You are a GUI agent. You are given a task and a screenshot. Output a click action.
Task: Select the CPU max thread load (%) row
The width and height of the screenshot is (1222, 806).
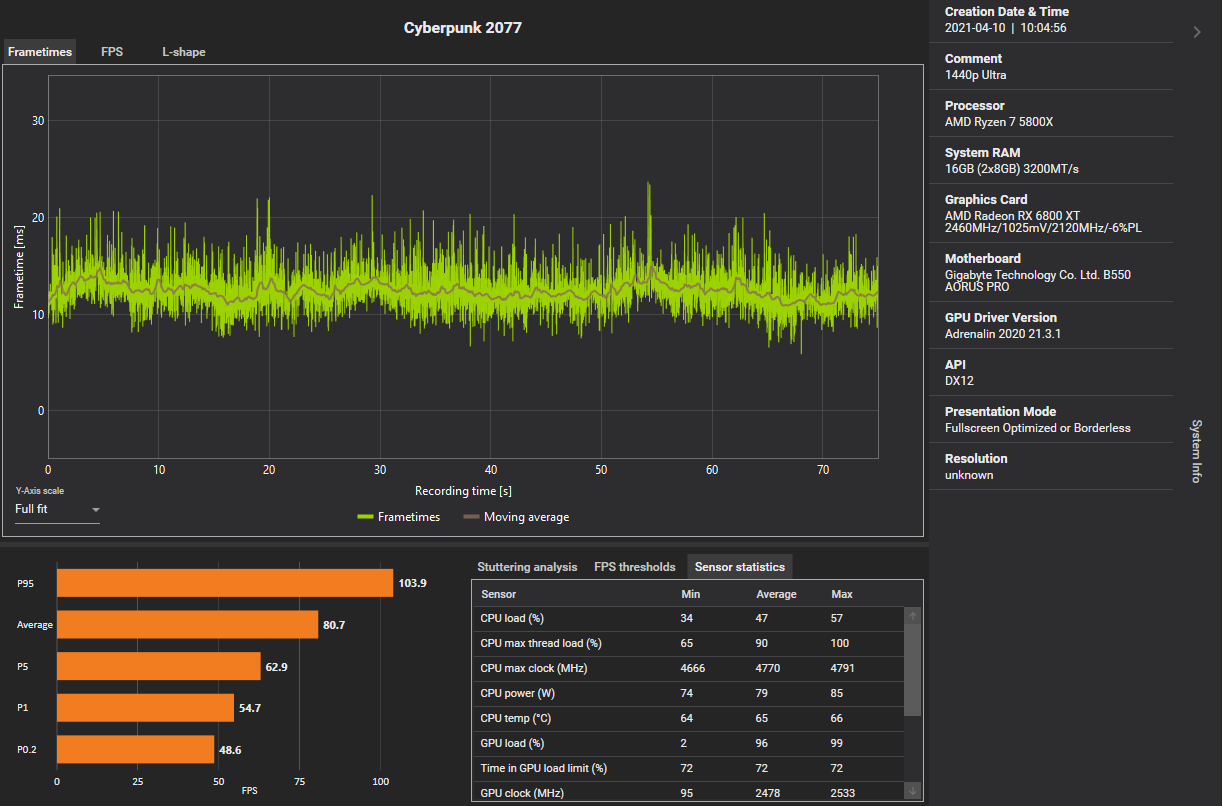688,643
